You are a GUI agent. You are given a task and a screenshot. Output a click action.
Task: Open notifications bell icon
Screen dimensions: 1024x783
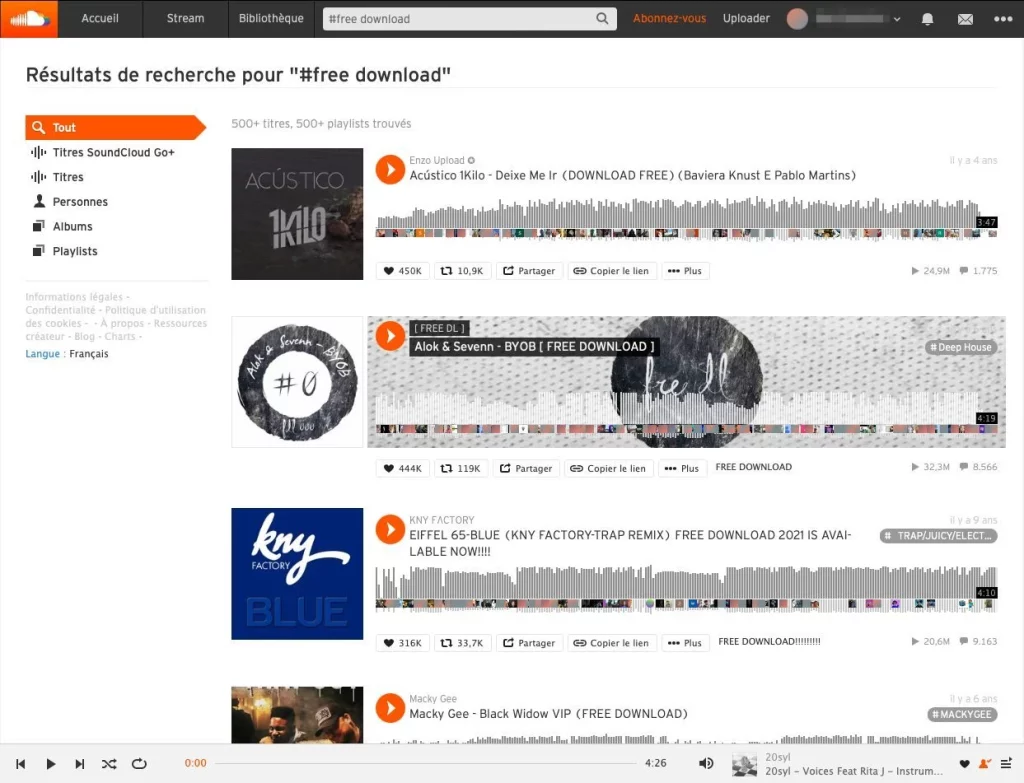pyautogui.click(x=927, y=19)
